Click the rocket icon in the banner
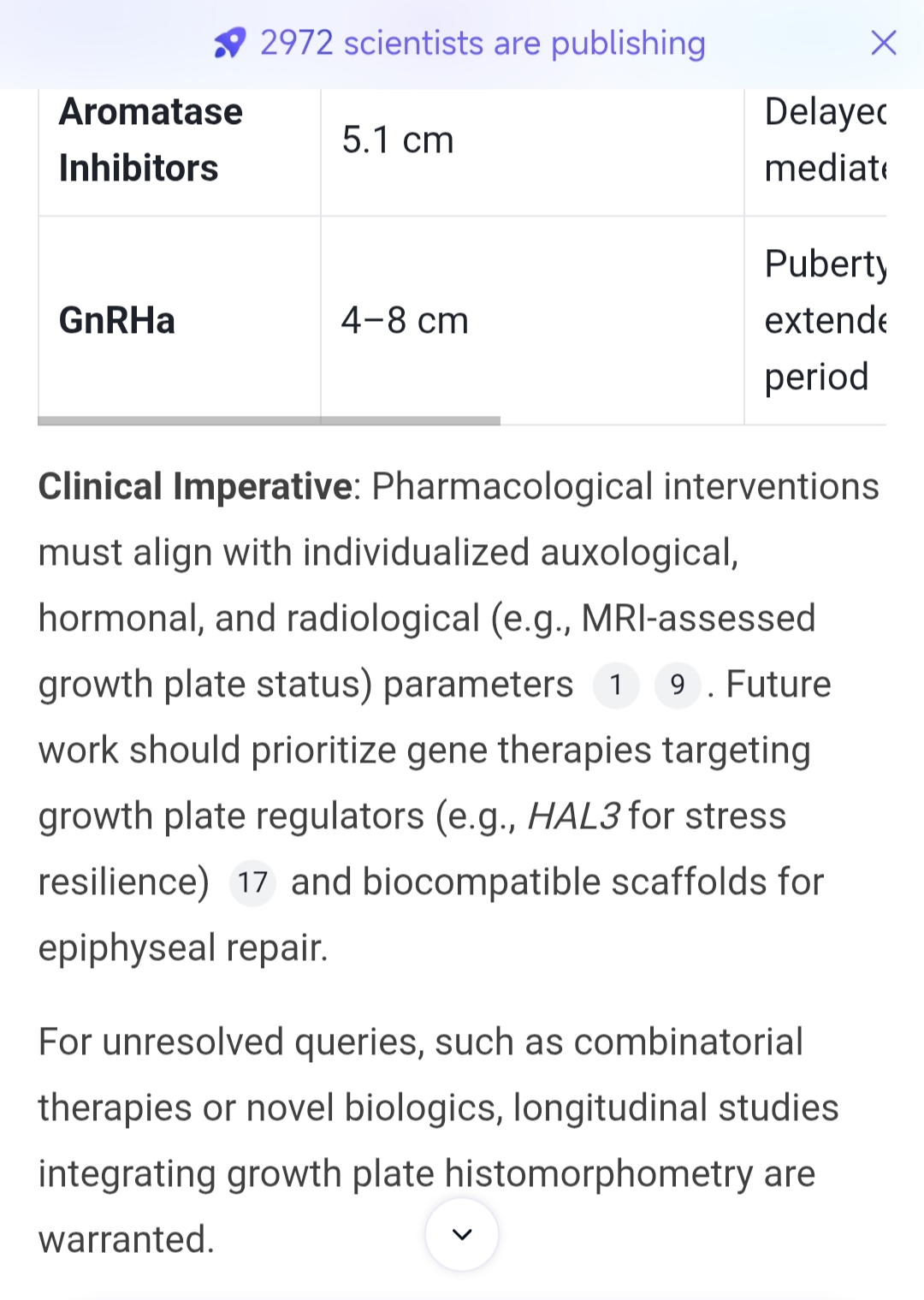Image resolution: width=924 pixels, height=1300 pixels. 229,43
